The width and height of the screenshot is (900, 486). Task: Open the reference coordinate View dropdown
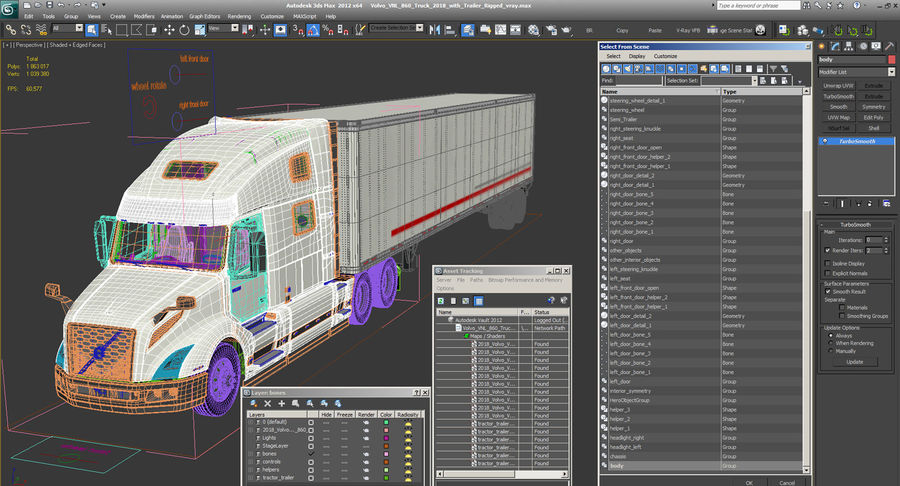pos(223,29)
